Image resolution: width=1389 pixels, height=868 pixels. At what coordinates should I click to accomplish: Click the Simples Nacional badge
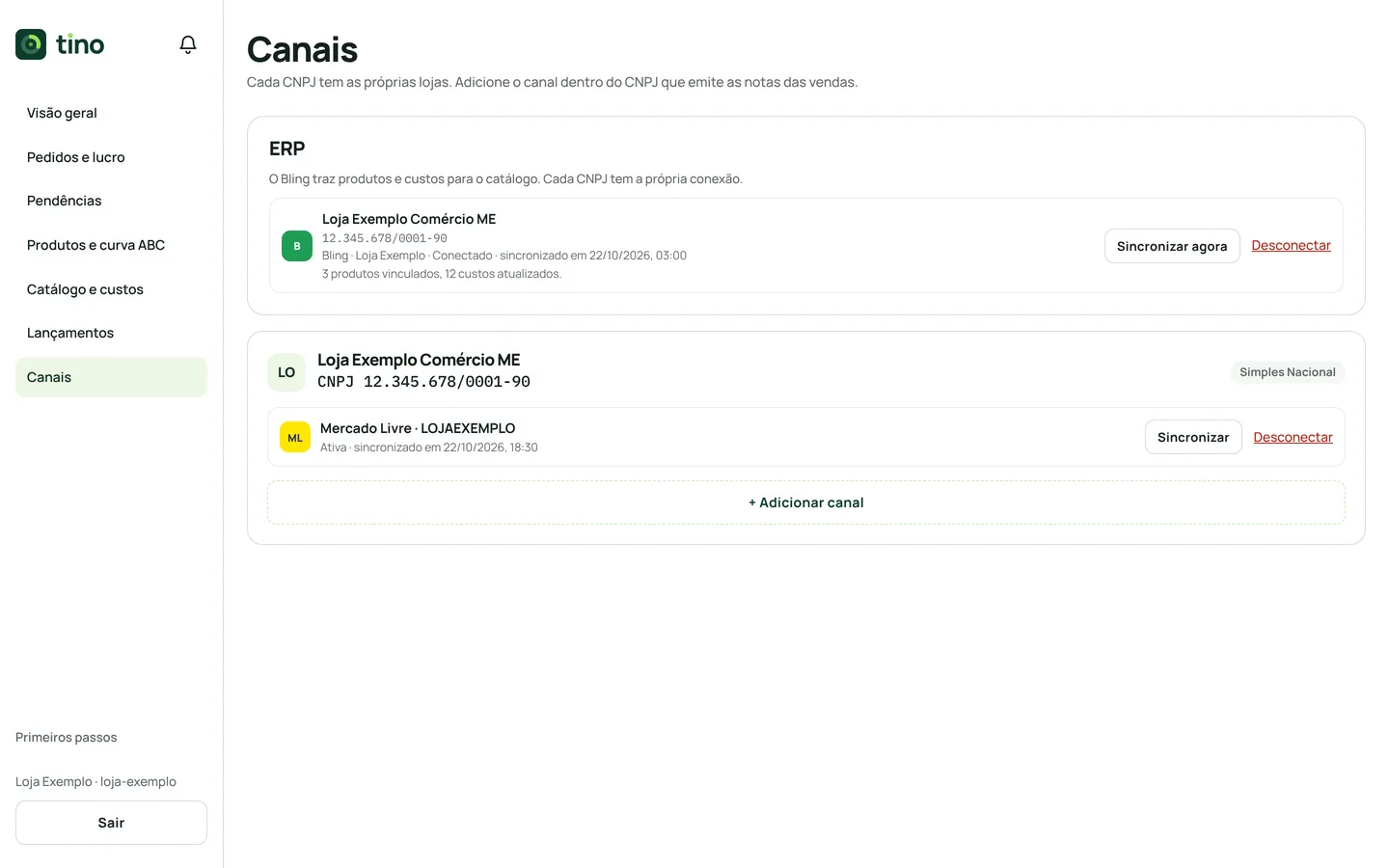[1288, 372]
